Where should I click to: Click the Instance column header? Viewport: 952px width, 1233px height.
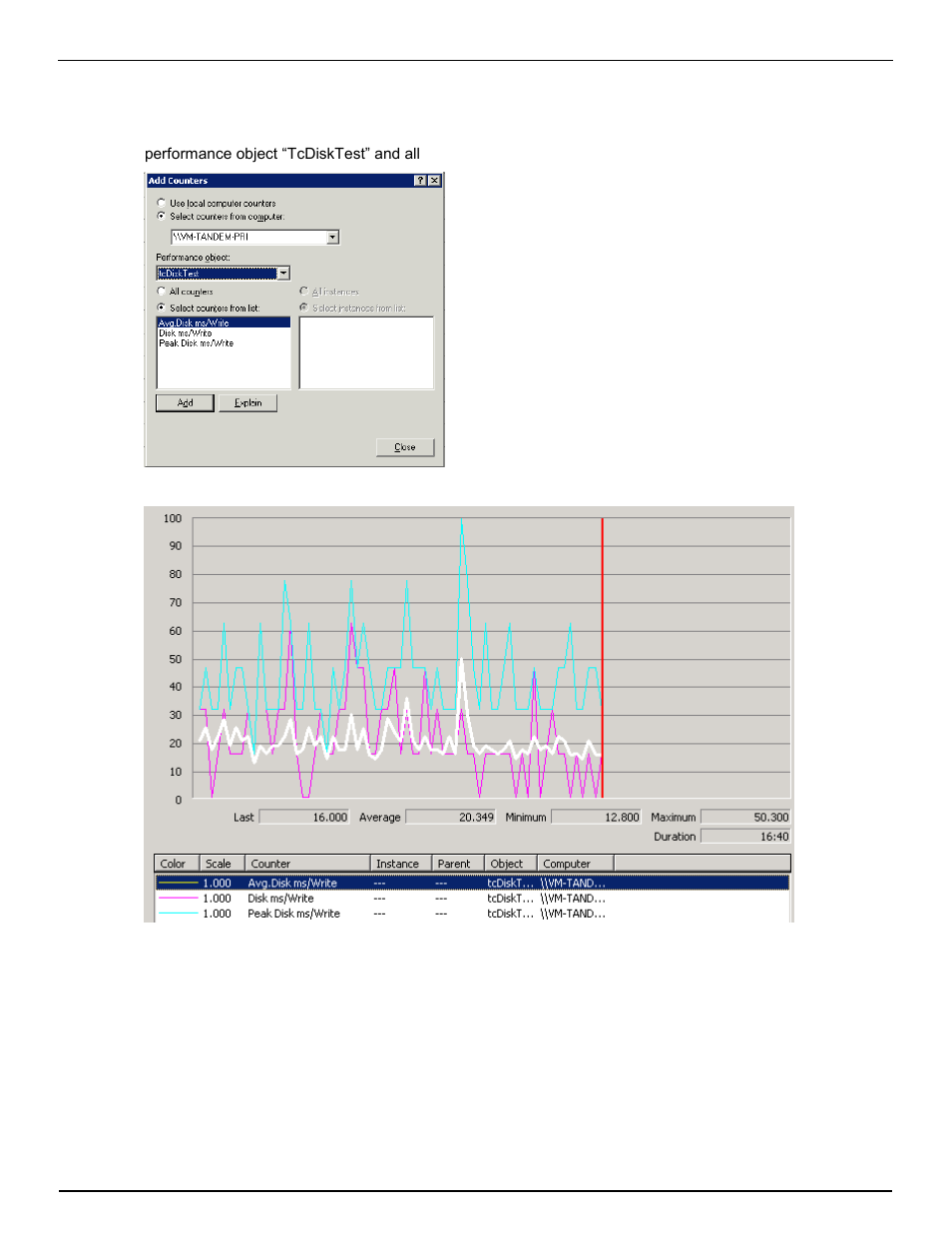pos(401,864)
